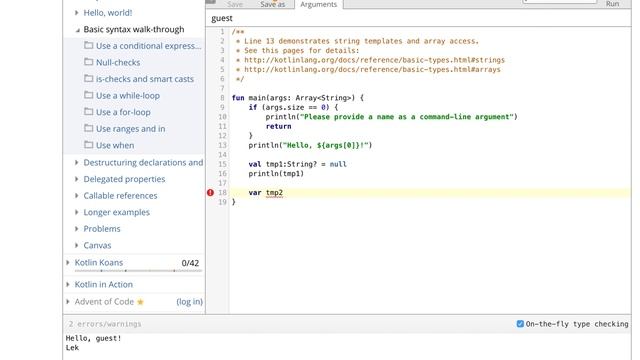Click the Save button

(x=235, y=4)
